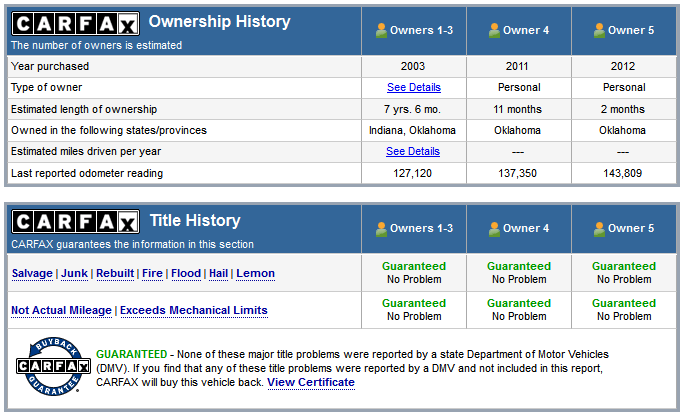This screenshot has height=418, width=688.
Task: Click the Owner 5 person icon in Title History
Action: [599, 228]
